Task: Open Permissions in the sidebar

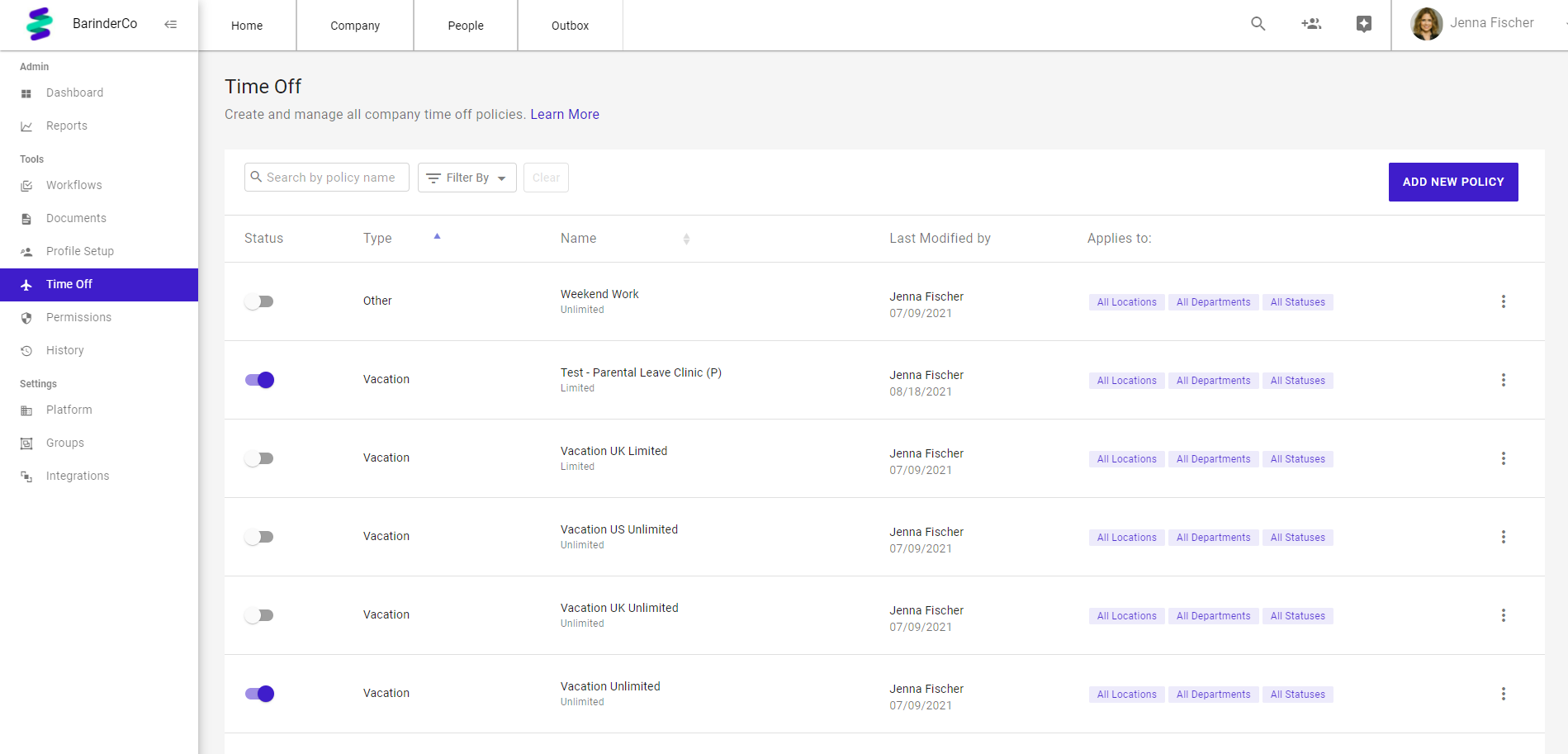Action: coord(78,317)
